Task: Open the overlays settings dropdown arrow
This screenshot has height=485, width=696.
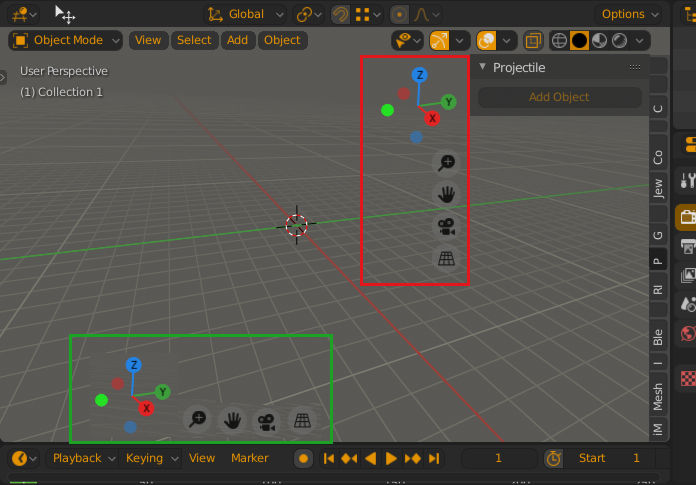Action: 507,41
